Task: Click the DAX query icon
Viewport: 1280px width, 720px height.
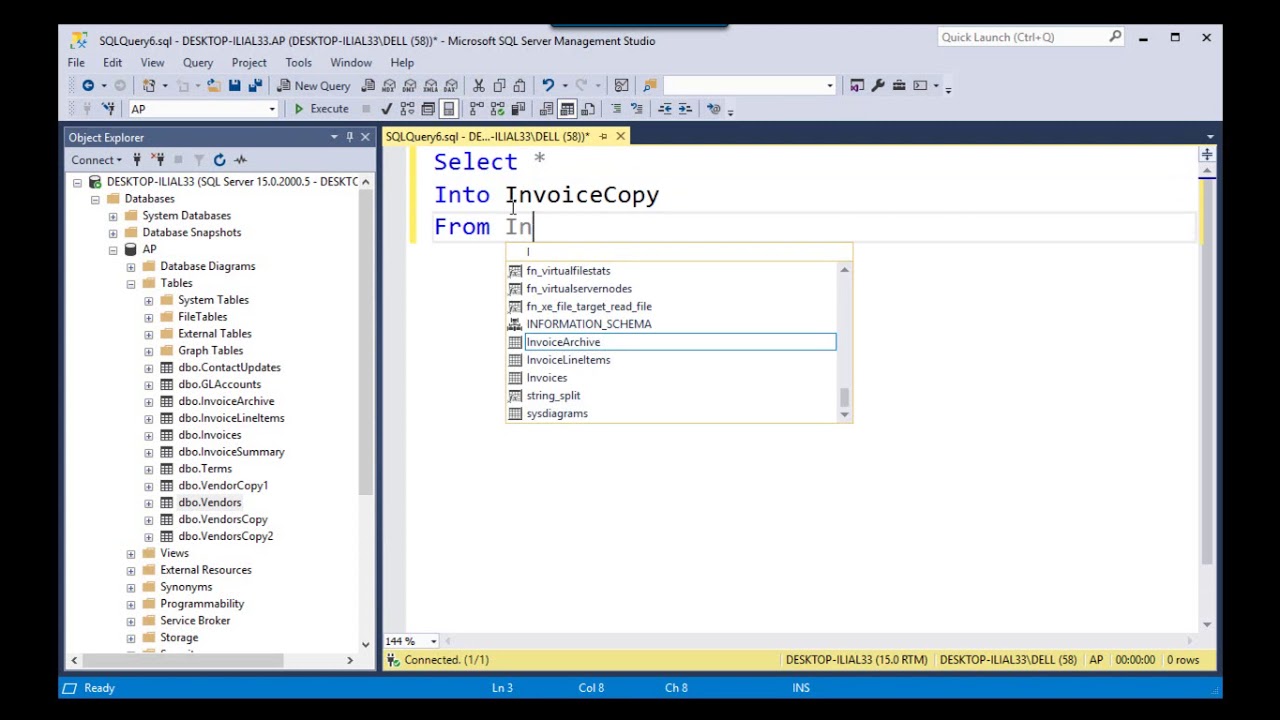Action: (450, 85)
